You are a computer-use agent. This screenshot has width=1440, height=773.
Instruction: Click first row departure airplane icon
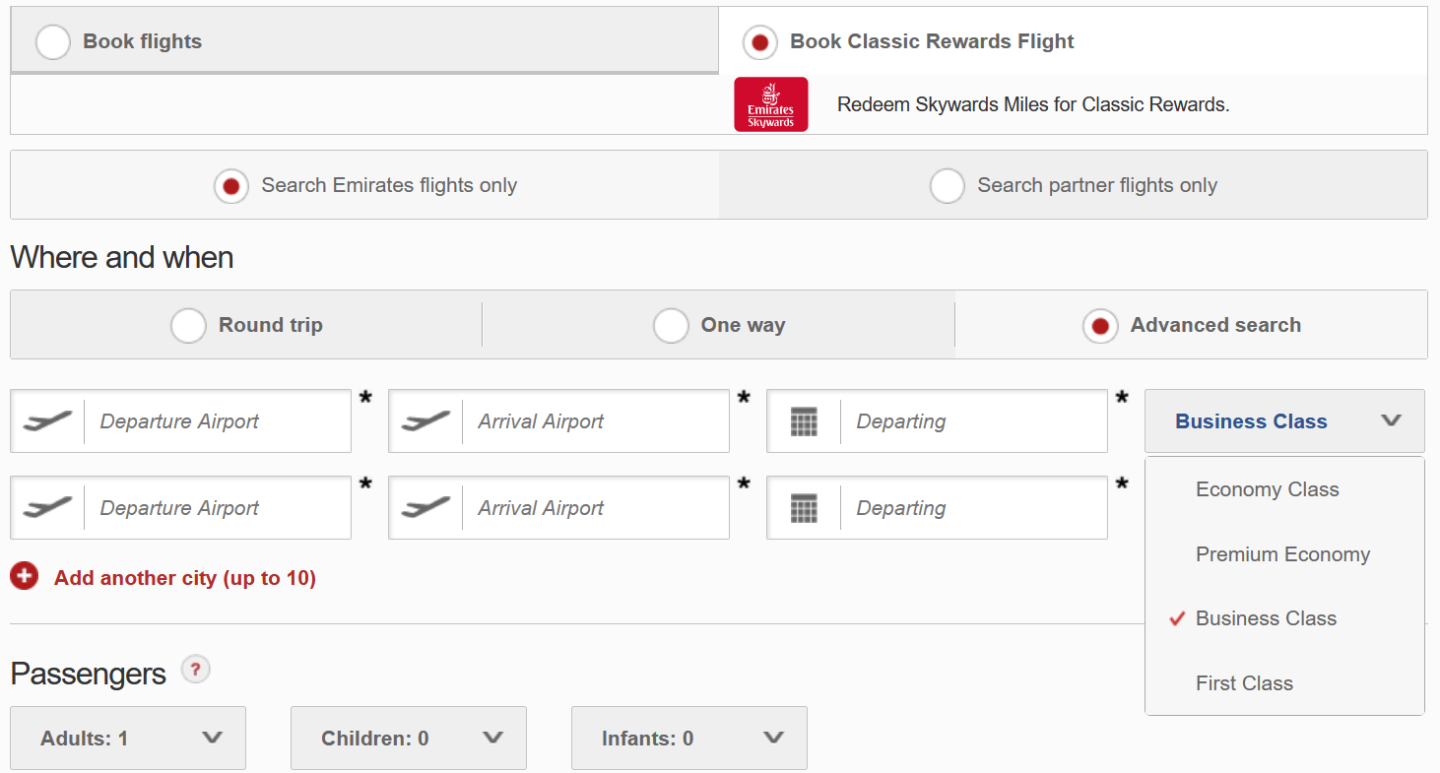click(x=47, y=421)
